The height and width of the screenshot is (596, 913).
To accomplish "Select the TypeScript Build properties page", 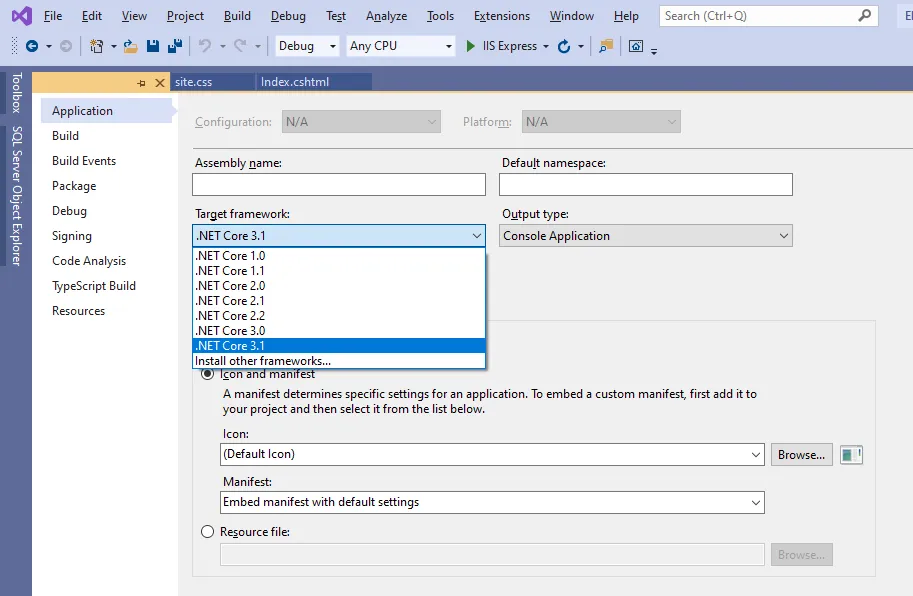I will tap(94, 286).
